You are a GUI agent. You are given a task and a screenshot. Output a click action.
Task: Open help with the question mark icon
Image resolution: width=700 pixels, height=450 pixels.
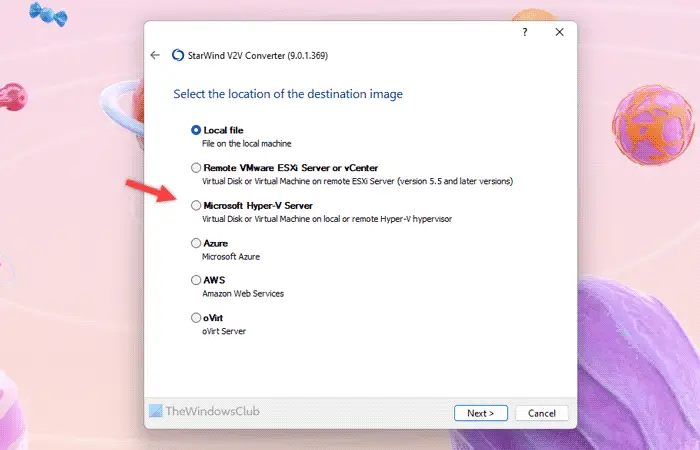click(525, 32)
